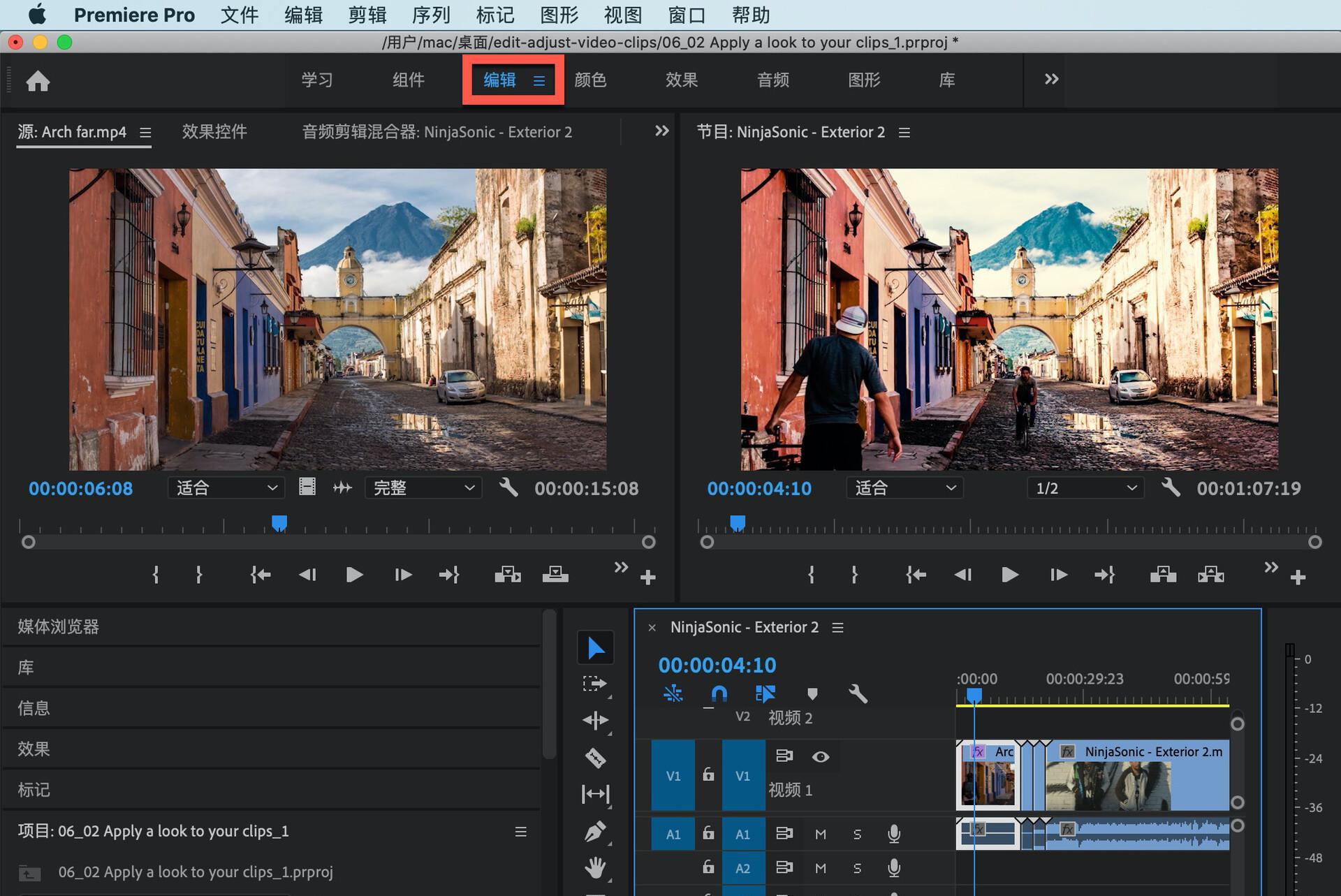Viewport: 1341px width, 896px height.
Task: Select the Hand tool
Action: 595,868
